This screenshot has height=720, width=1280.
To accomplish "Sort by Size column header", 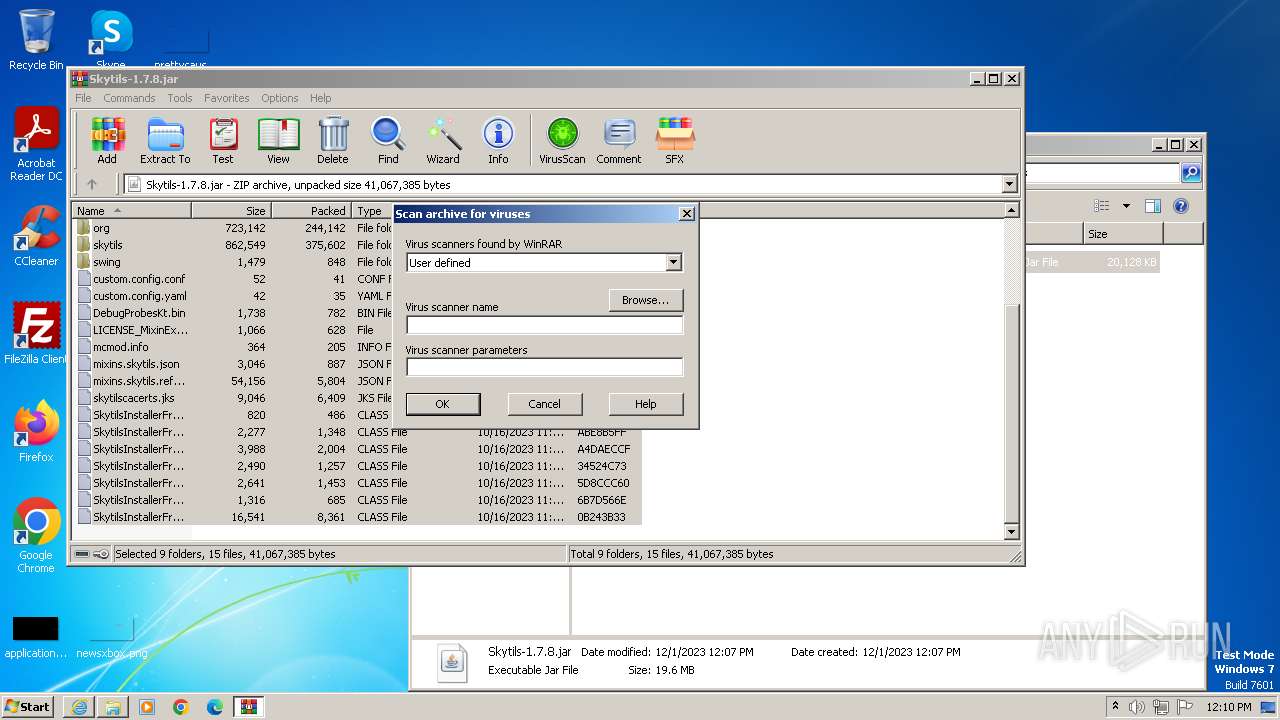I will pyautogui.click(x=231, y=211).
